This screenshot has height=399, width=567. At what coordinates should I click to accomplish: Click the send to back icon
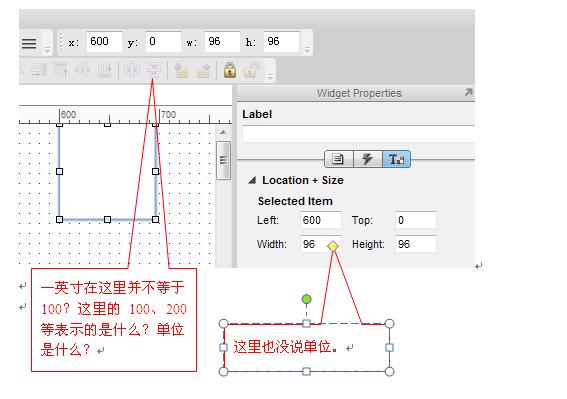[203, 70]
